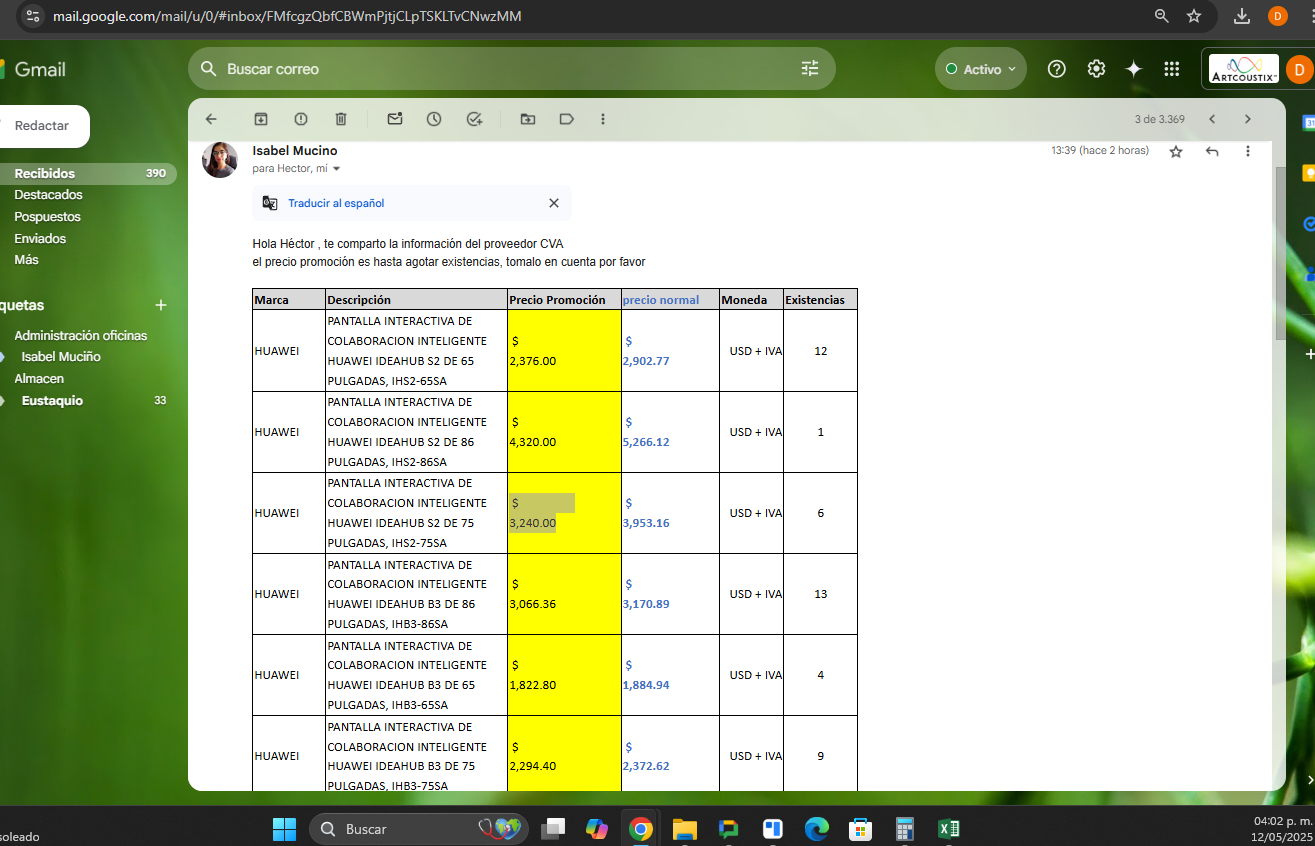Dismiss the translation banner
This screenshot has height=846, width=1315.
pos(554,203)
